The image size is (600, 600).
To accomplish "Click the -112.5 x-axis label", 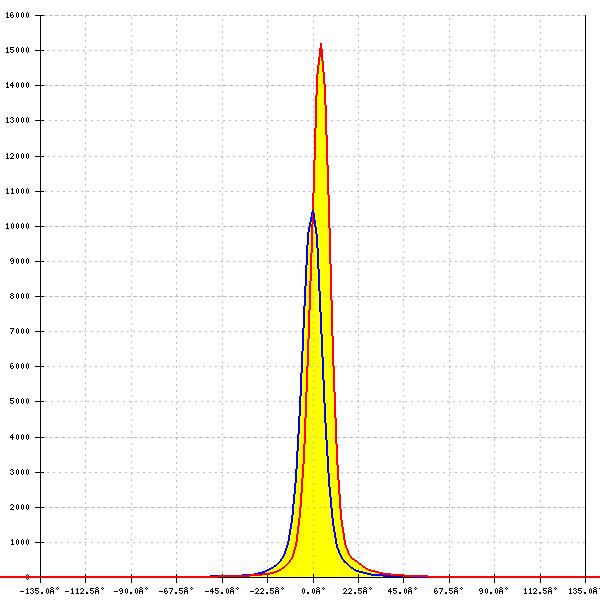I will point(84,591).
